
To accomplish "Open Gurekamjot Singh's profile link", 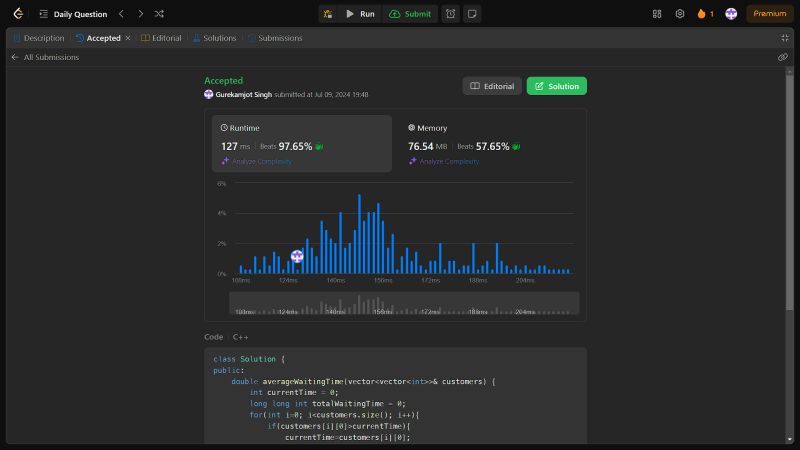I will tap(243, 94).
